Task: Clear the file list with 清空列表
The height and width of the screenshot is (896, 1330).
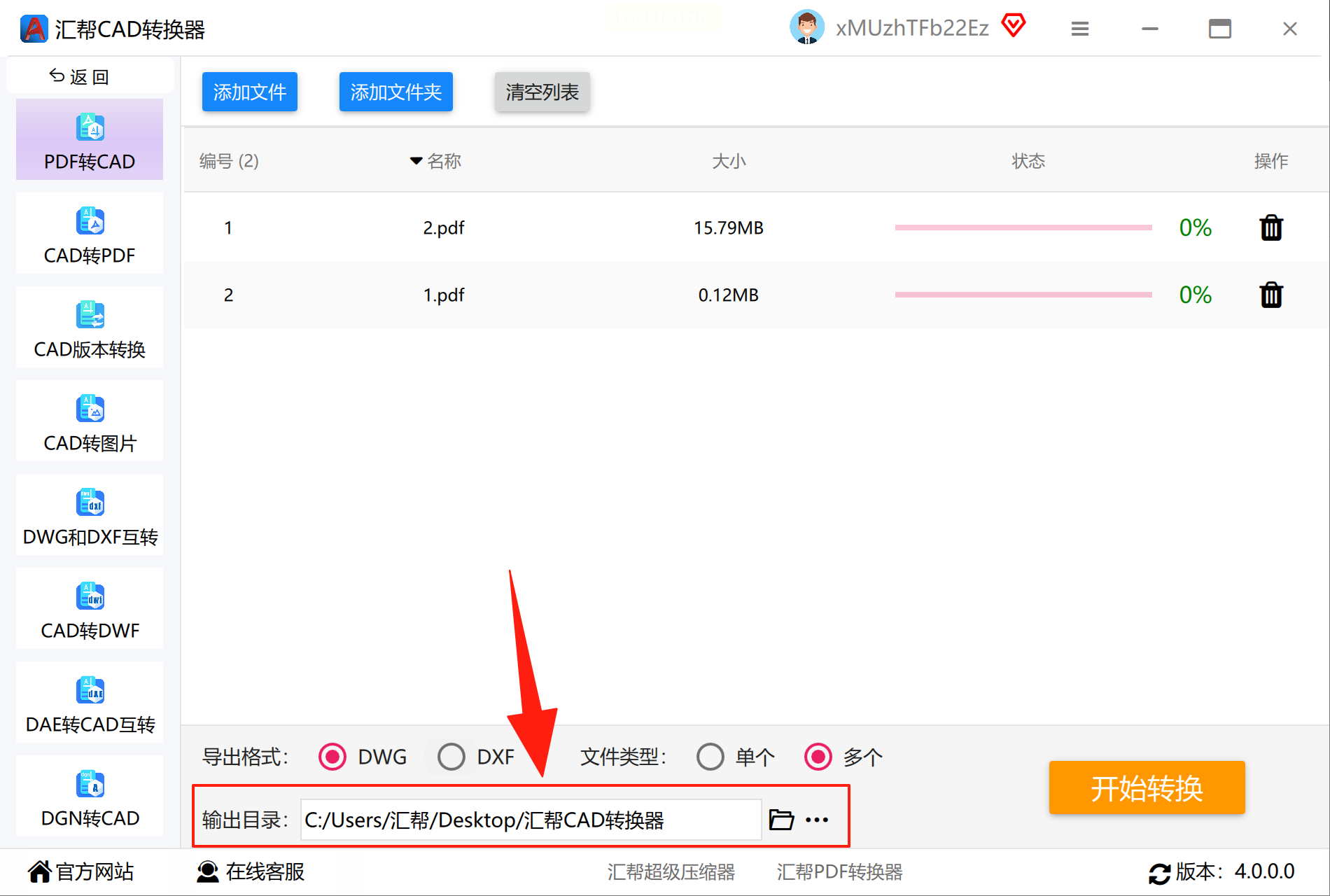Action: click(x=542, y=92)
